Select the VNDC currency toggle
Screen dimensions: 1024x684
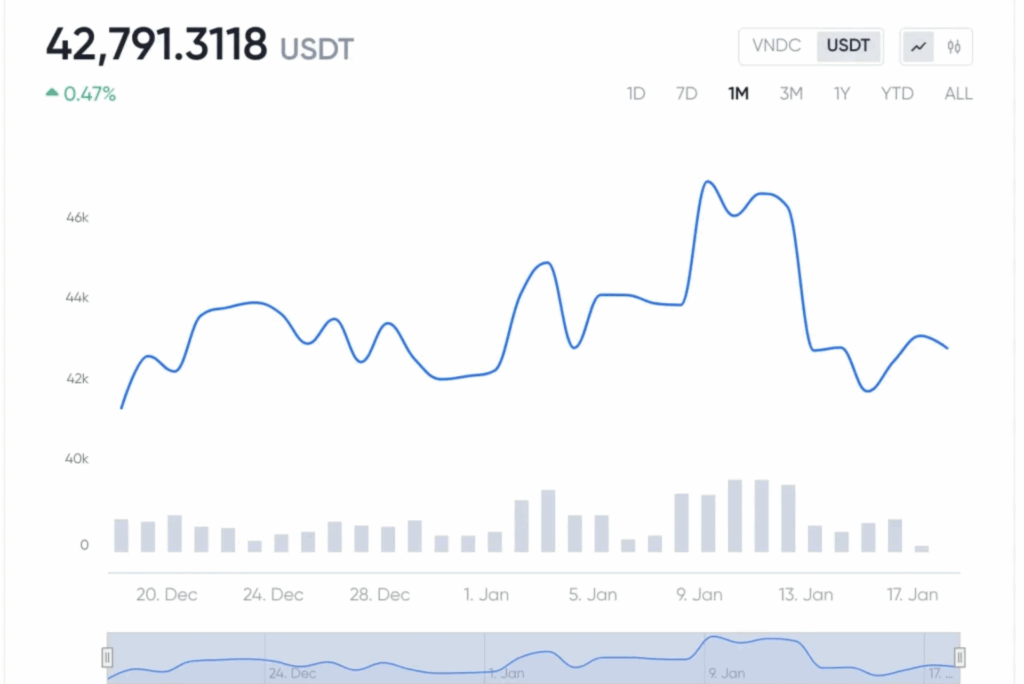tap(777, 46)
